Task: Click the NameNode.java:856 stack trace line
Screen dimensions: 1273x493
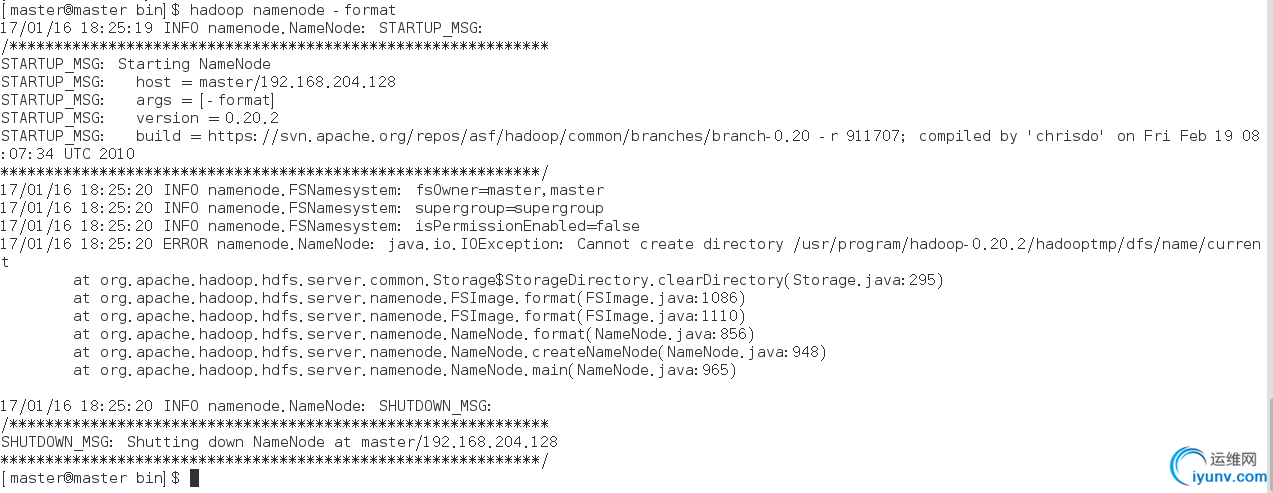Action: (414, 334)
